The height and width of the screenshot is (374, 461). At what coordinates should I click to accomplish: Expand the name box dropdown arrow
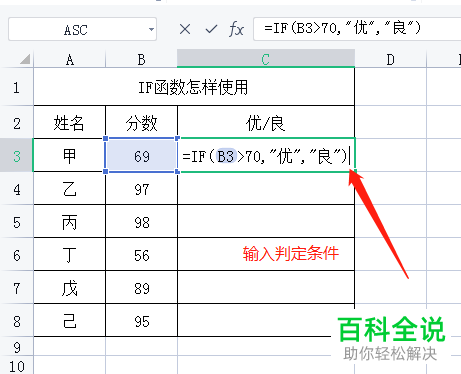151,29
